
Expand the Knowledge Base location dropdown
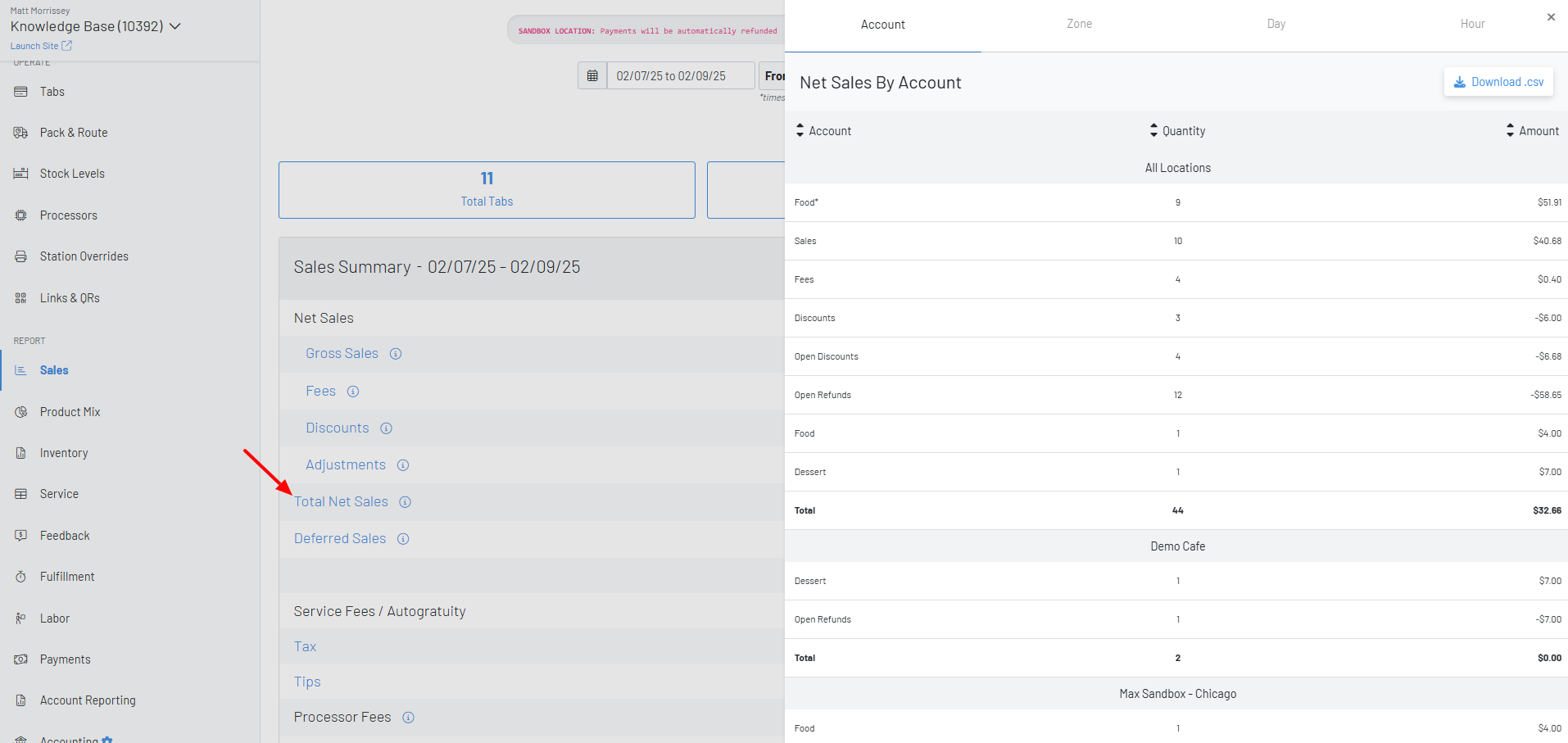coord(175,26)
